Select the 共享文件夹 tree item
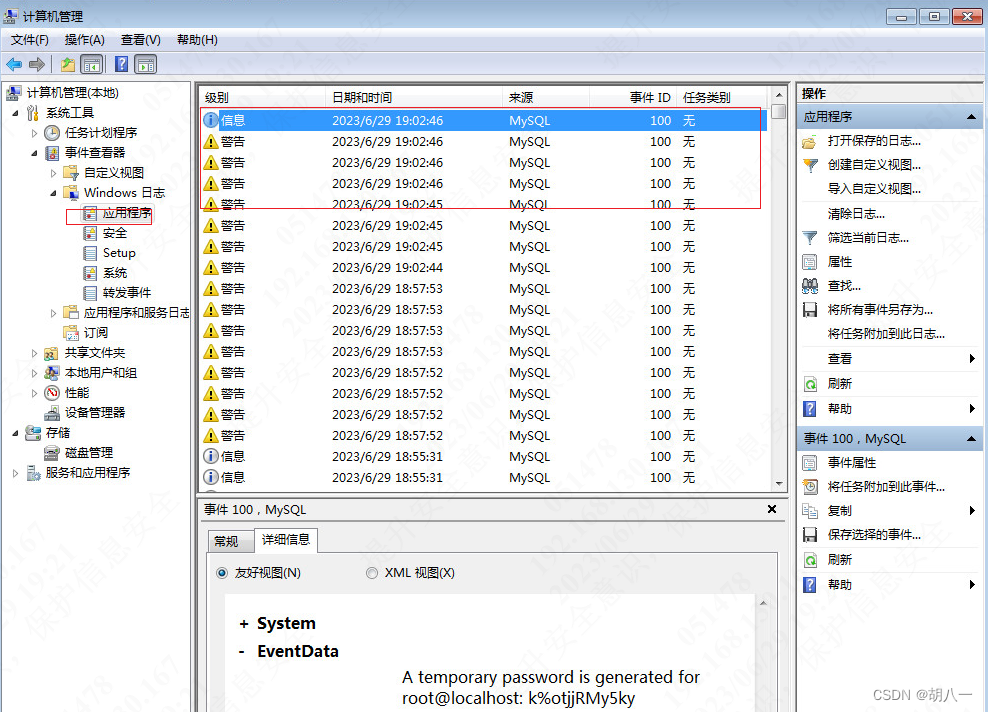 click(95, 353)
